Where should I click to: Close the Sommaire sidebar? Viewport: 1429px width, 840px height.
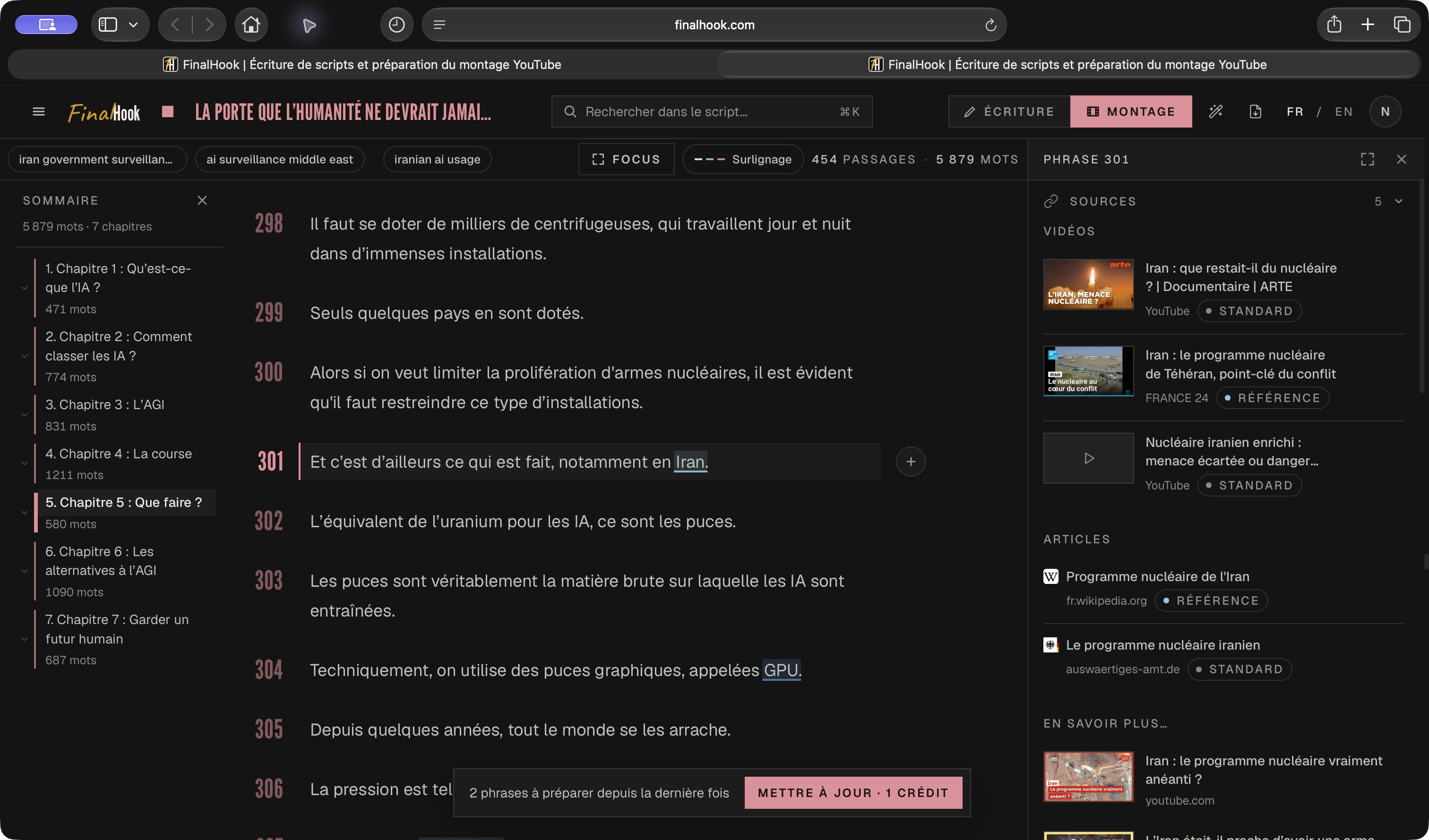tap(202, 200)
